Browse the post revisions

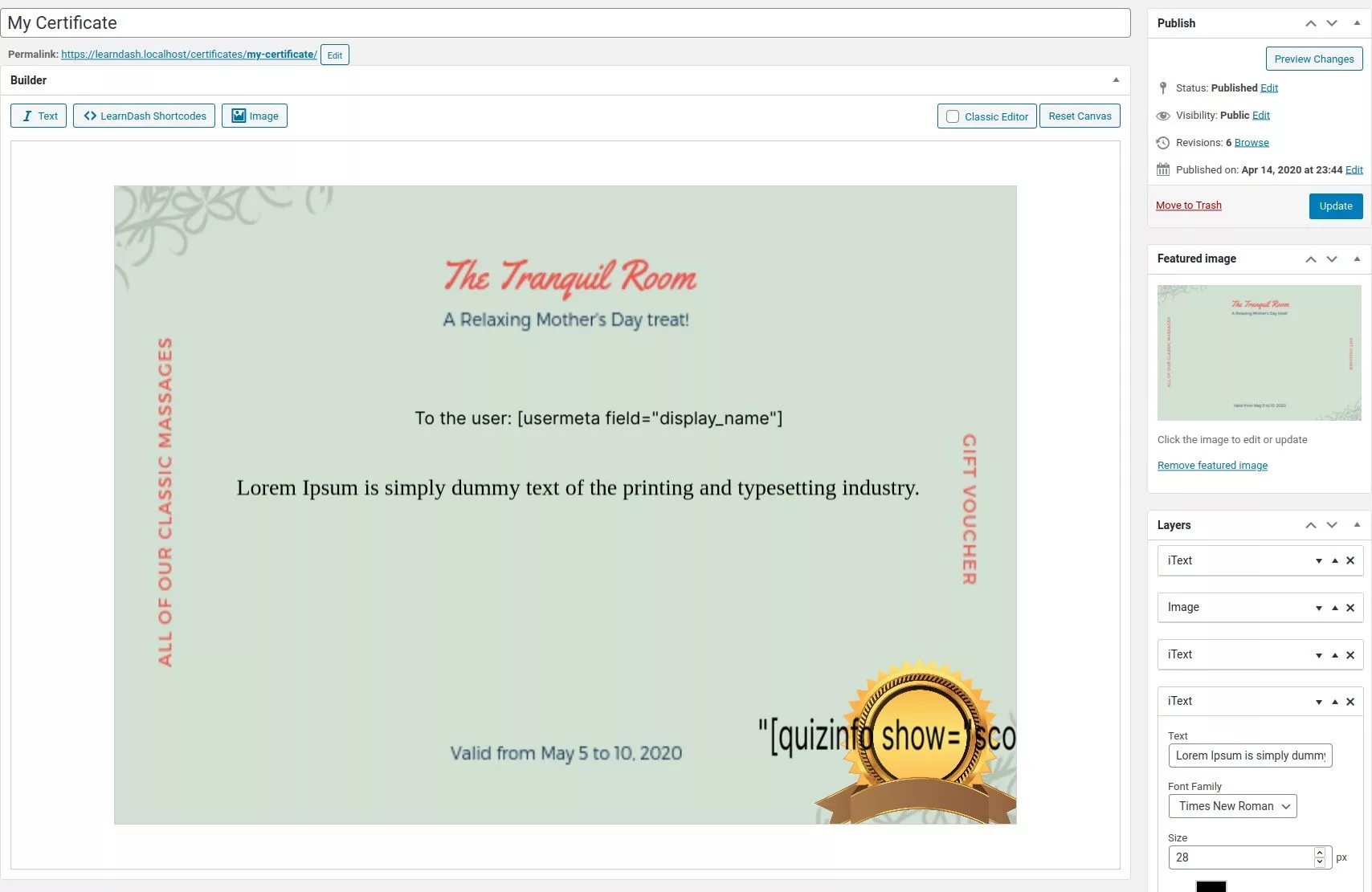pyautogui.click(x=1252, y=143)
